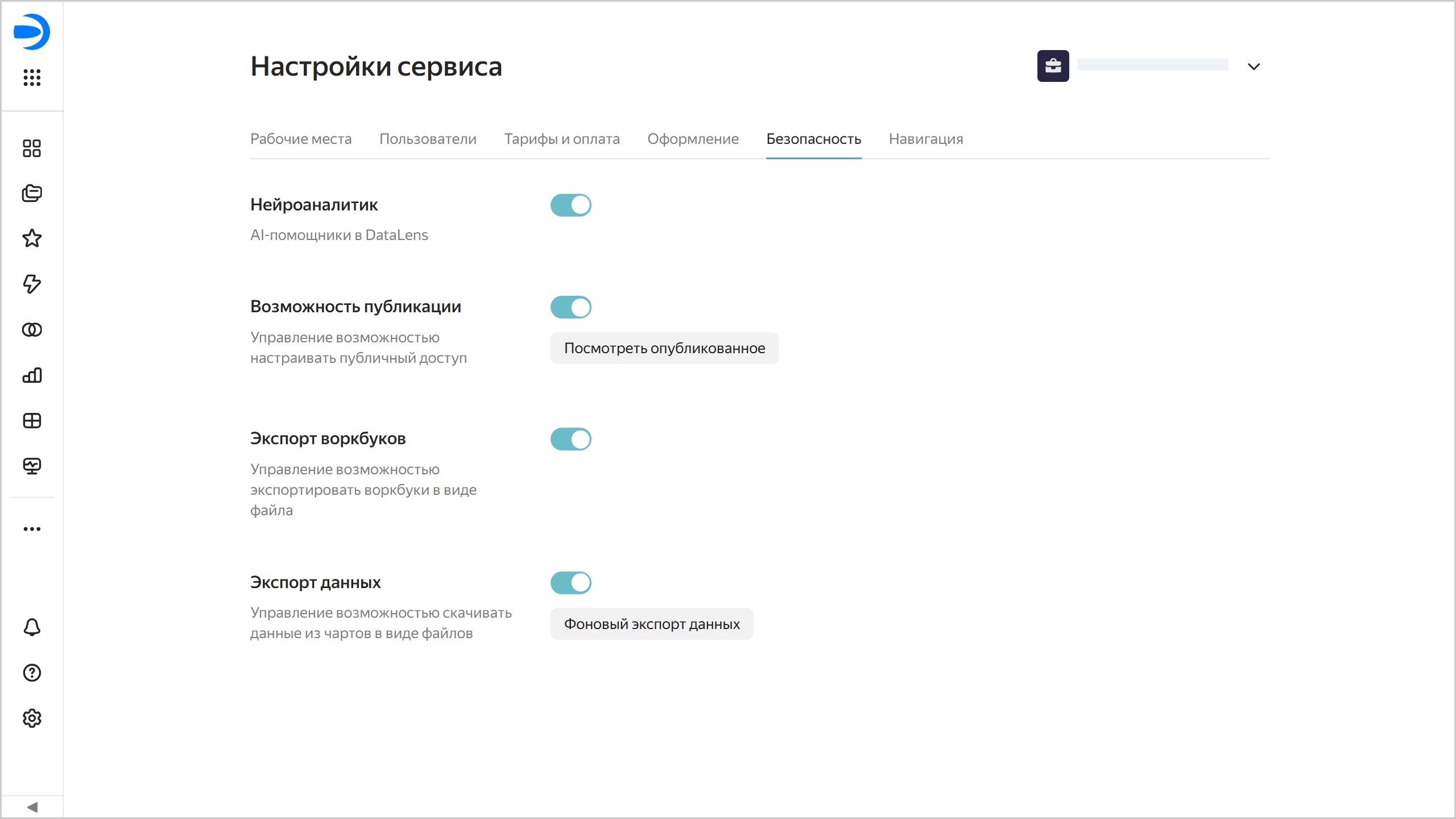Open the all services grid menu

coord(32,77)
